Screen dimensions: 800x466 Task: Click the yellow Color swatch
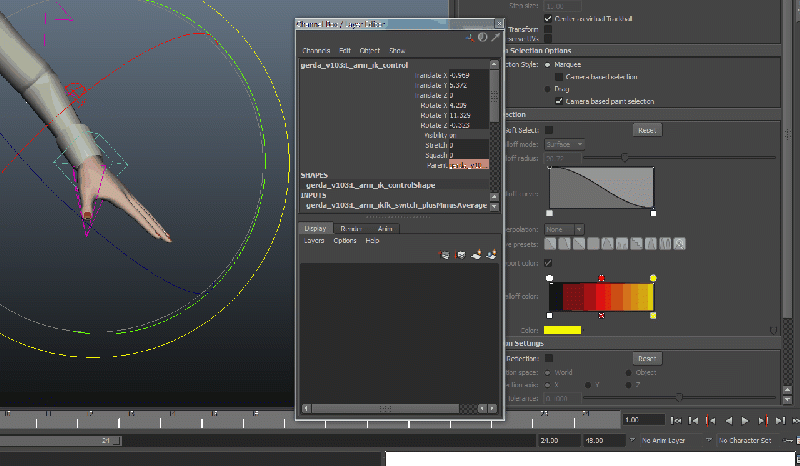[x=562, y=330]
